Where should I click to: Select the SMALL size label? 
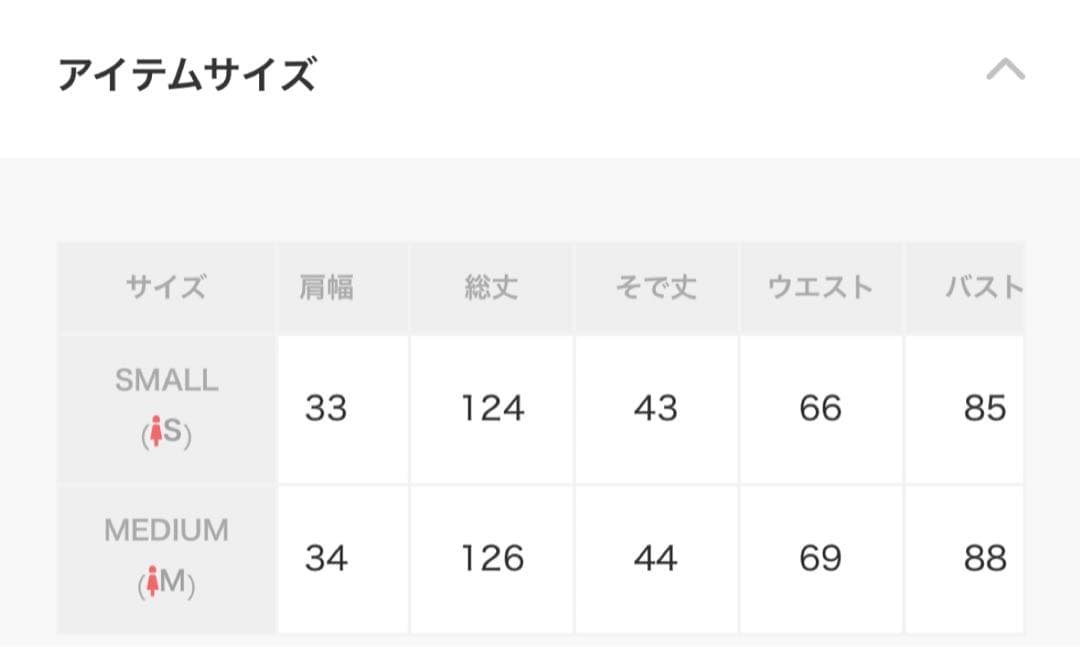tap(164, 381)
